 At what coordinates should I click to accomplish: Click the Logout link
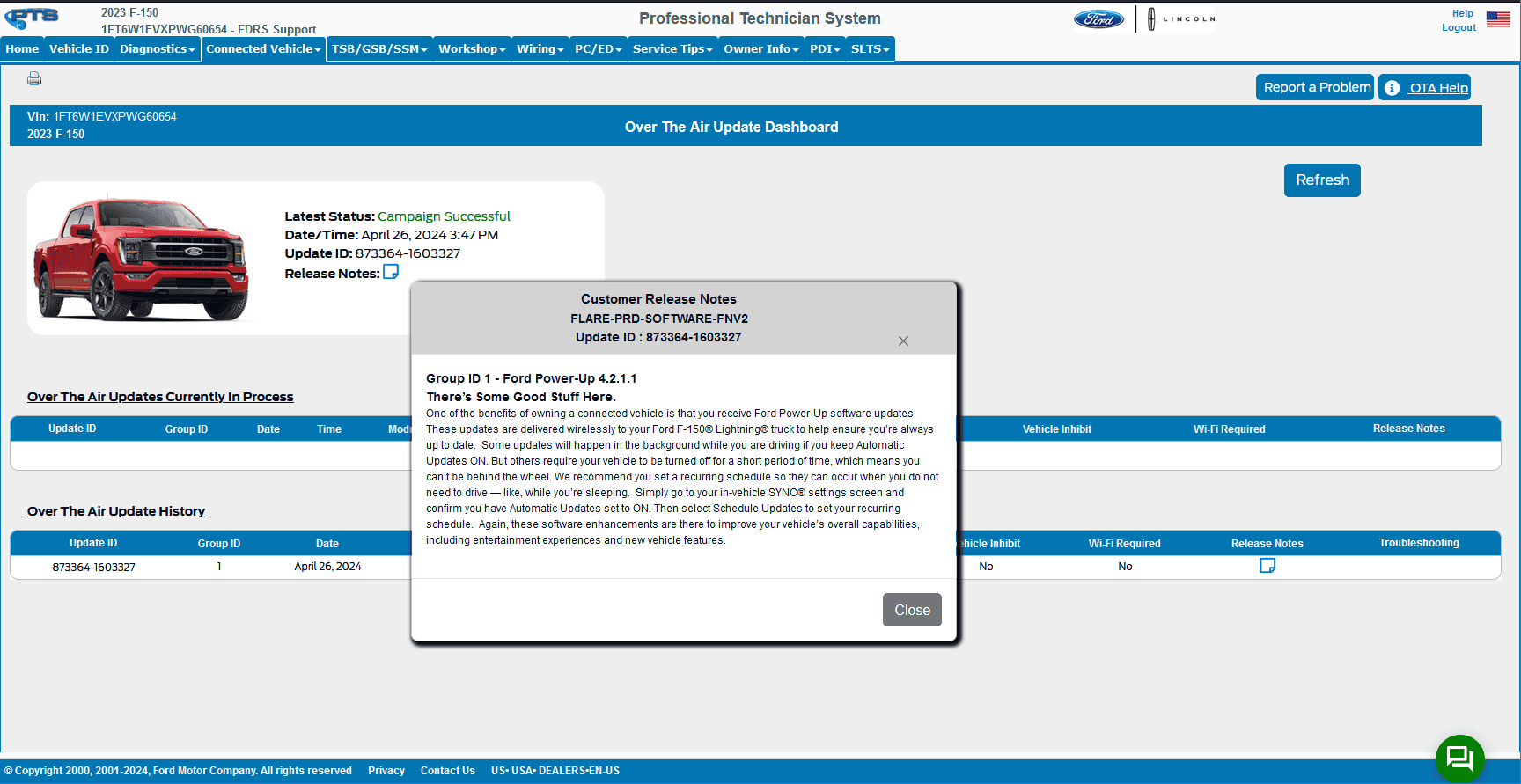(1459, 27)
